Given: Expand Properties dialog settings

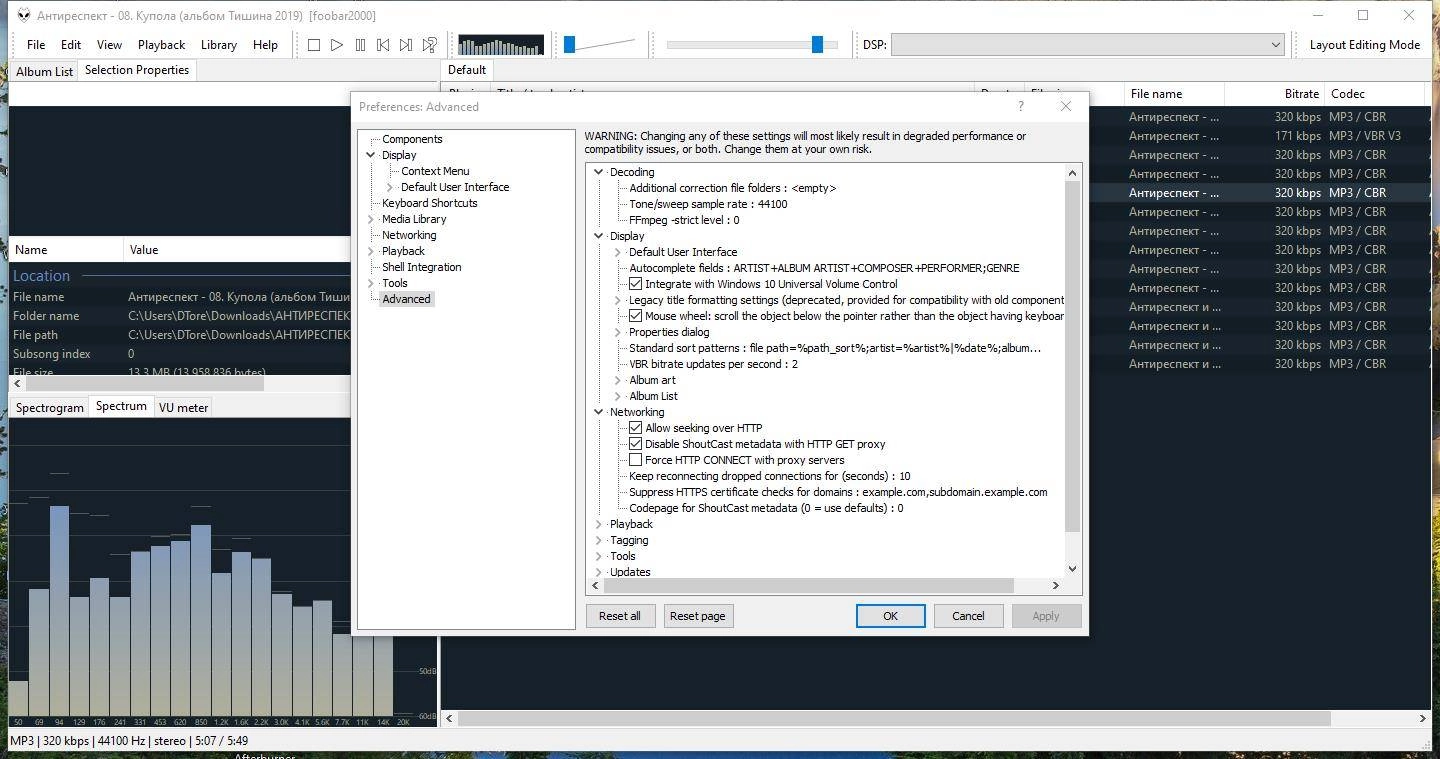Looking at the screenshot, I should (618, 332).
